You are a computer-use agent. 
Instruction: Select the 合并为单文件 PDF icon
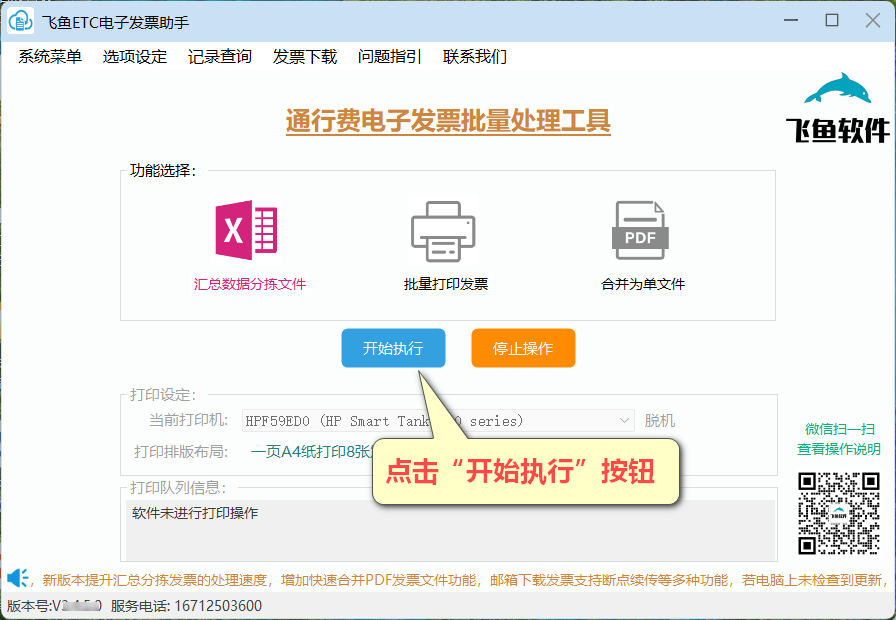click(x=640, y=228)
